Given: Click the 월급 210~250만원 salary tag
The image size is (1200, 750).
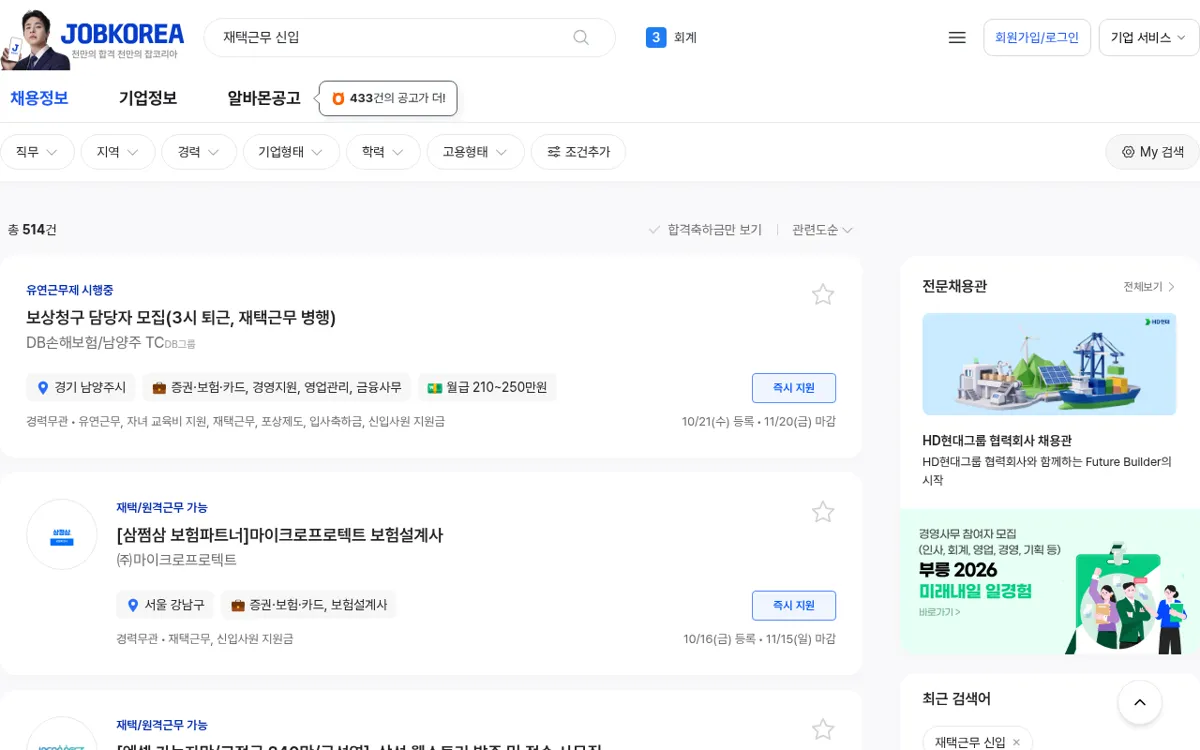Looking at the screenshot, I should pos(487,387).
